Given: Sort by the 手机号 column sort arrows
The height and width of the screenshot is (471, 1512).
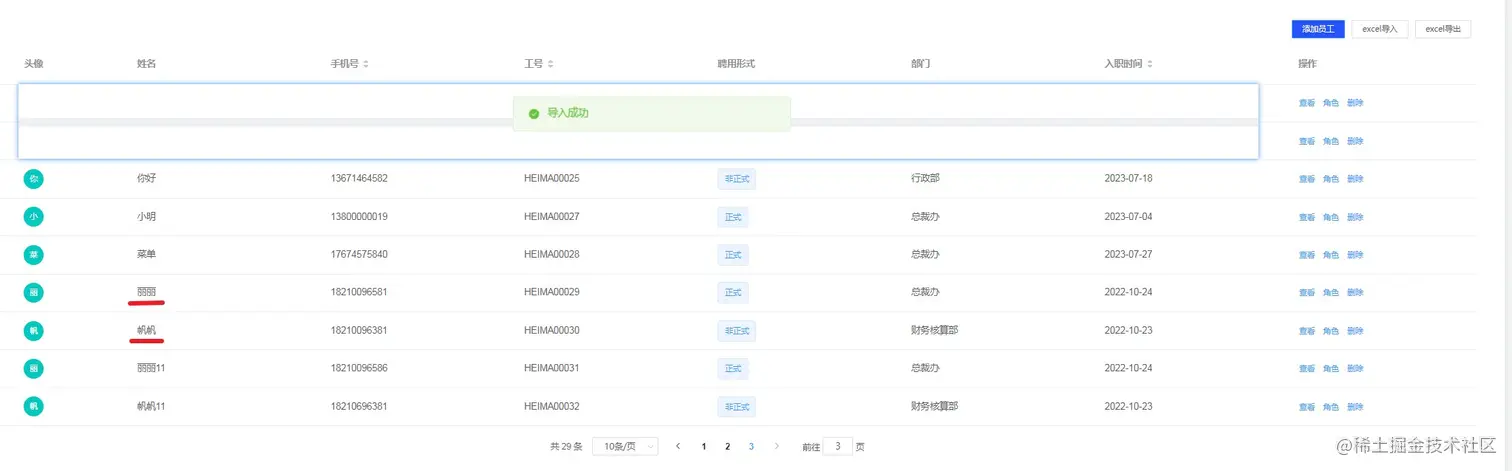Looking at the screenshot, I should (366, 64).
